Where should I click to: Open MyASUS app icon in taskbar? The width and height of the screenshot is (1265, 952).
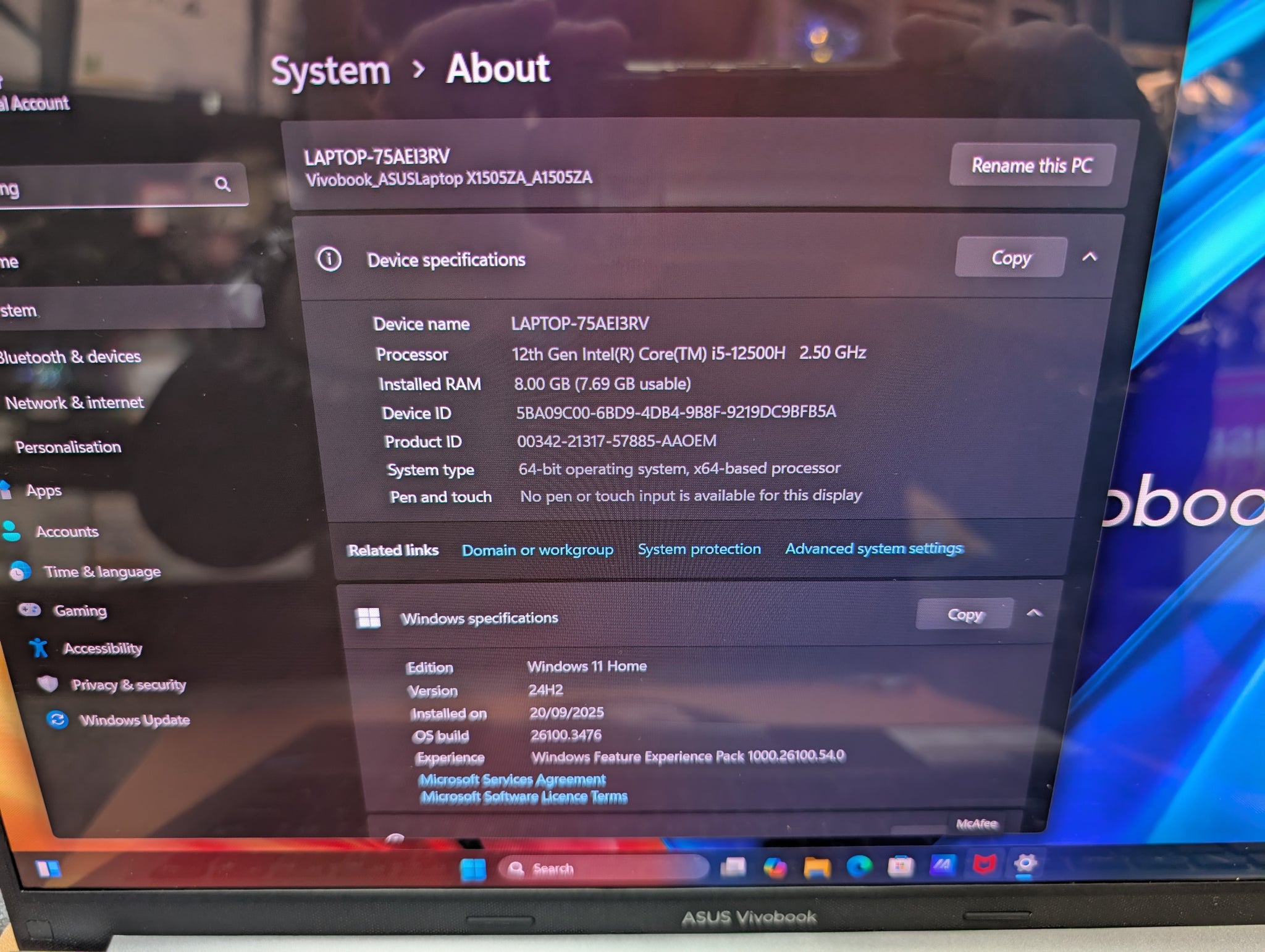[942, 865]
